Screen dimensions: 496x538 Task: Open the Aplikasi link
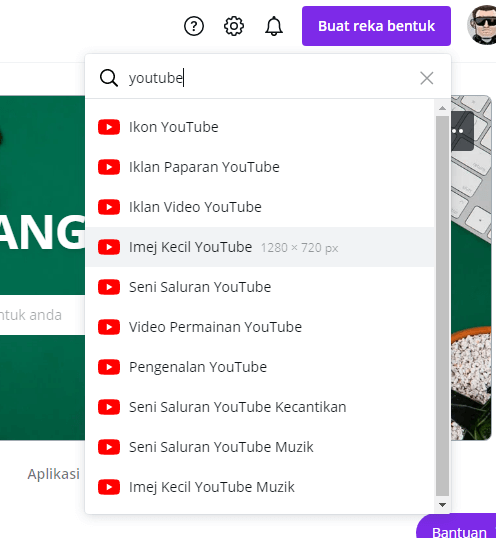click(x=54, y=474)
